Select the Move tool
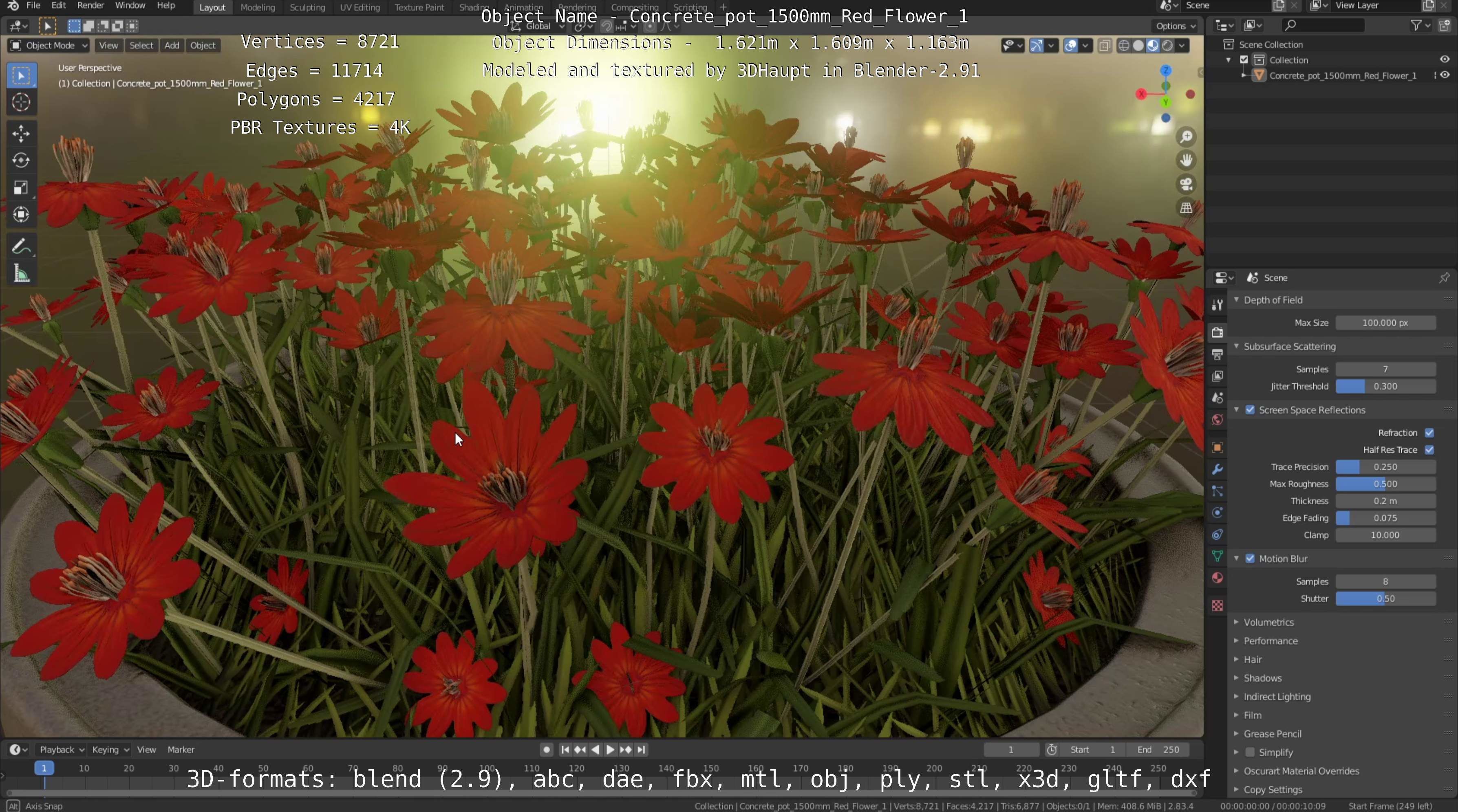The height and width of the screenshot is (812, 1458). tap(21, 134)
